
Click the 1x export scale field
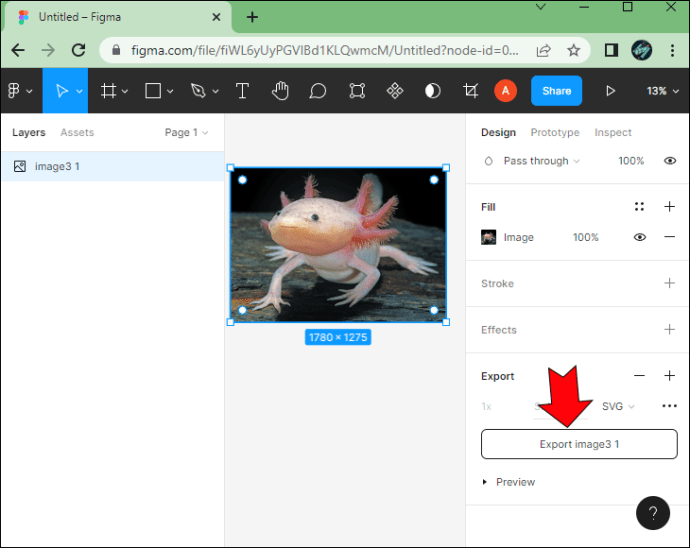coord(486,406)
